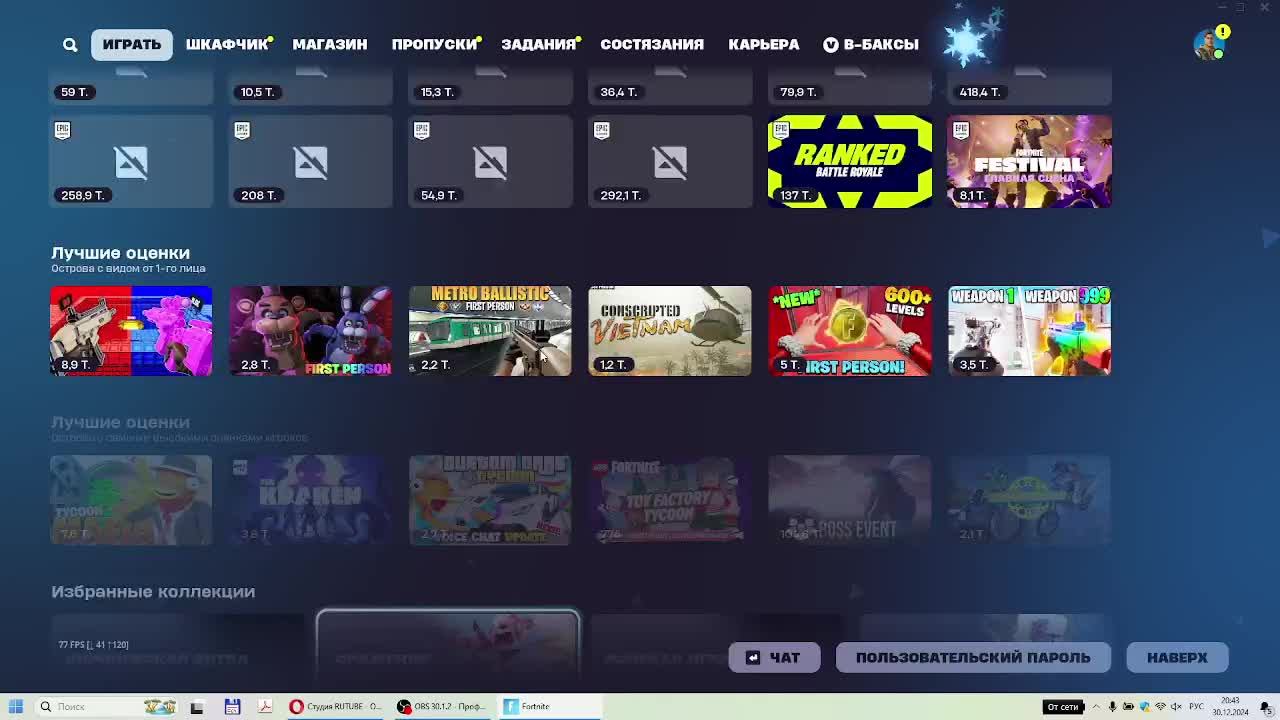Open the Boss Event island
Screen dimensions: 1280x720
tap(850, 500)
